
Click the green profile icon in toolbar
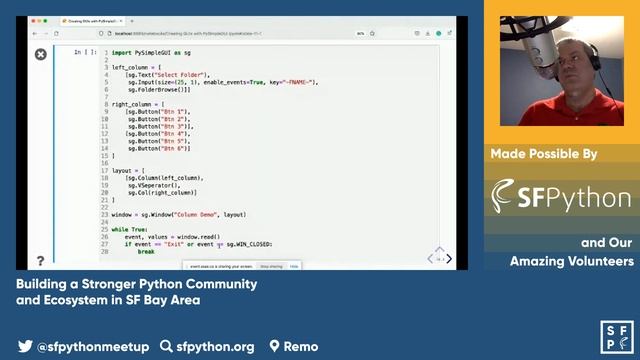click(x=438, y=33)
